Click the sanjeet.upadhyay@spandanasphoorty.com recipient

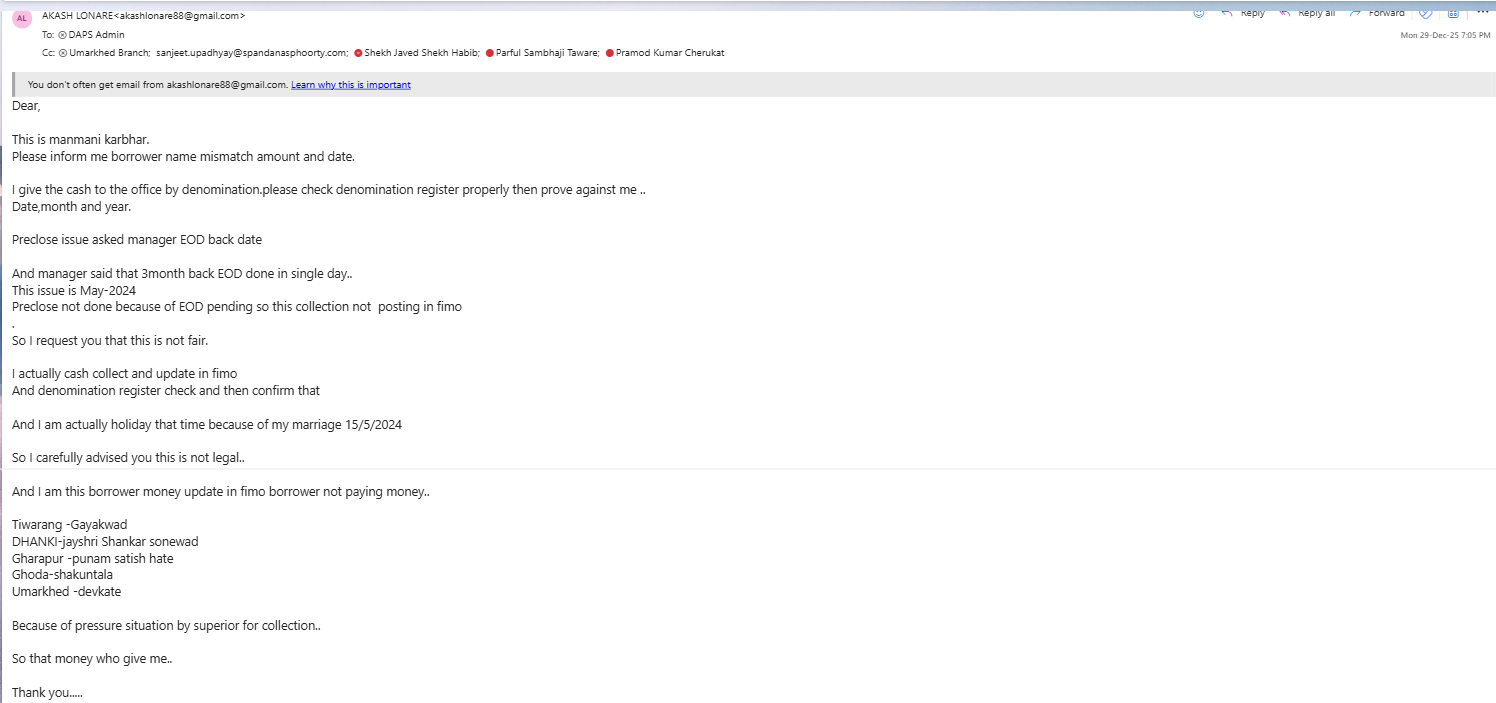click(252, 53)
